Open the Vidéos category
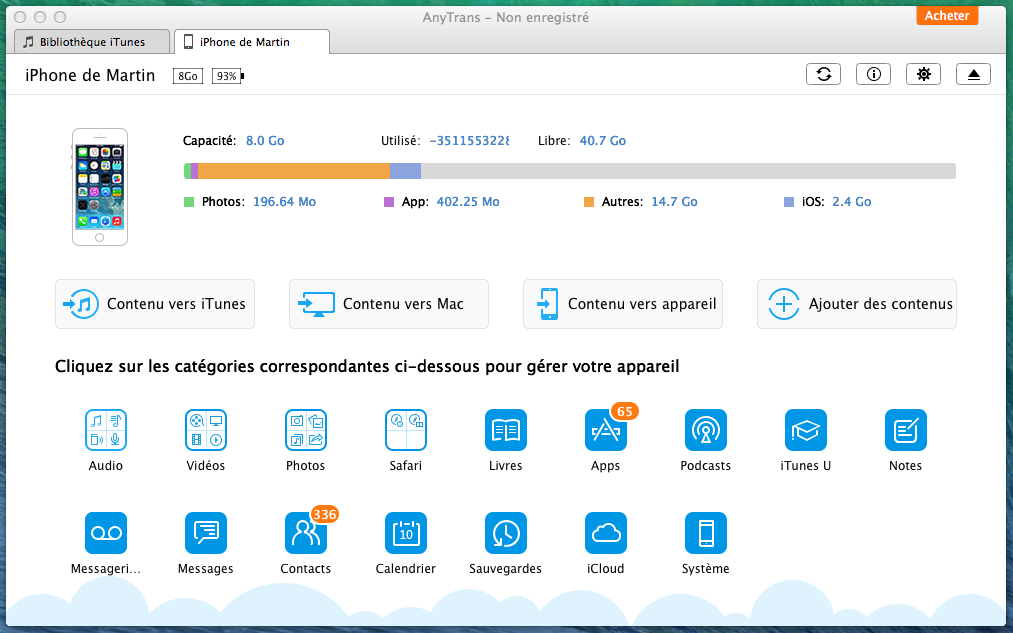 205,430
